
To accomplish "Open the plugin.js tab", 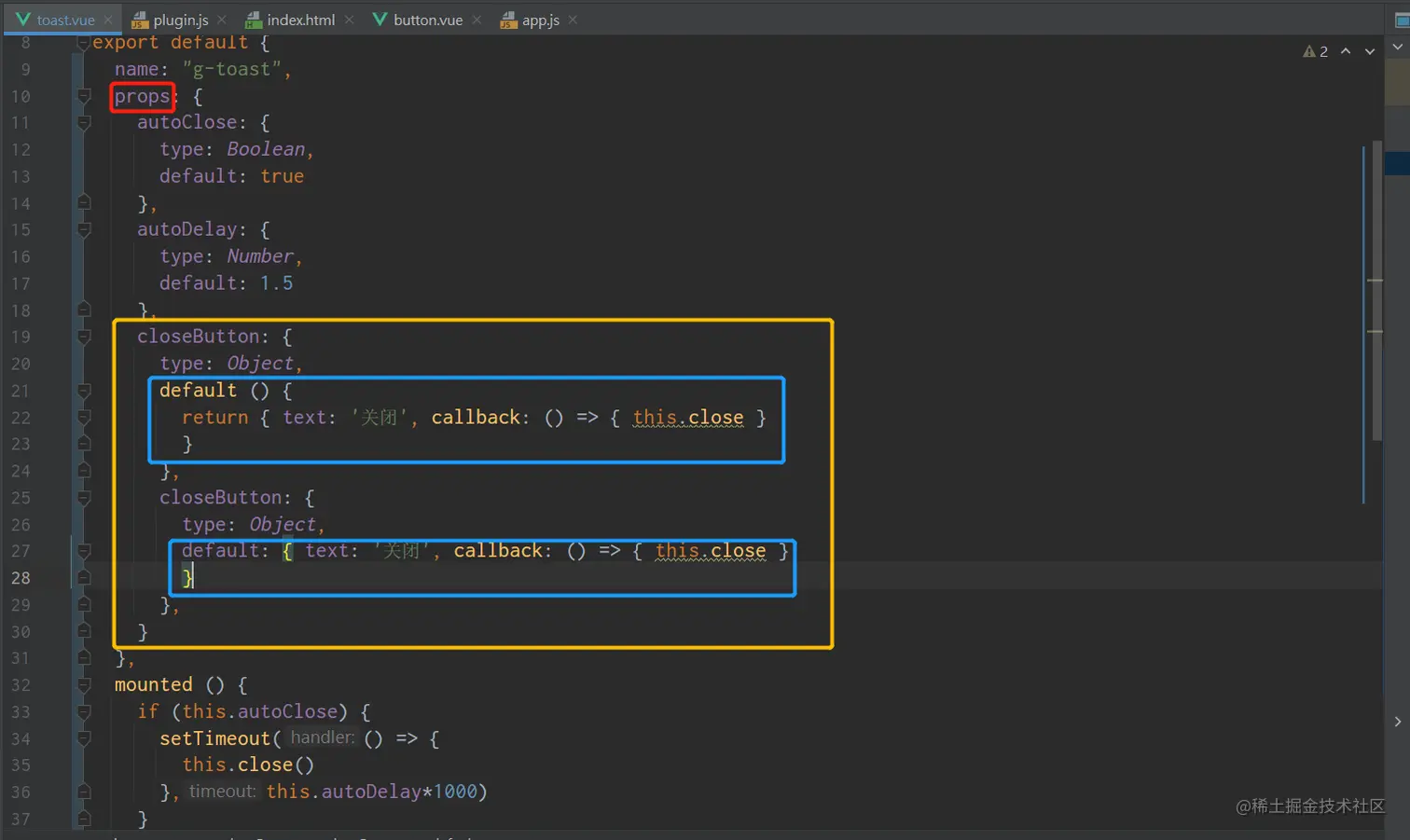I will coord(180,20).
